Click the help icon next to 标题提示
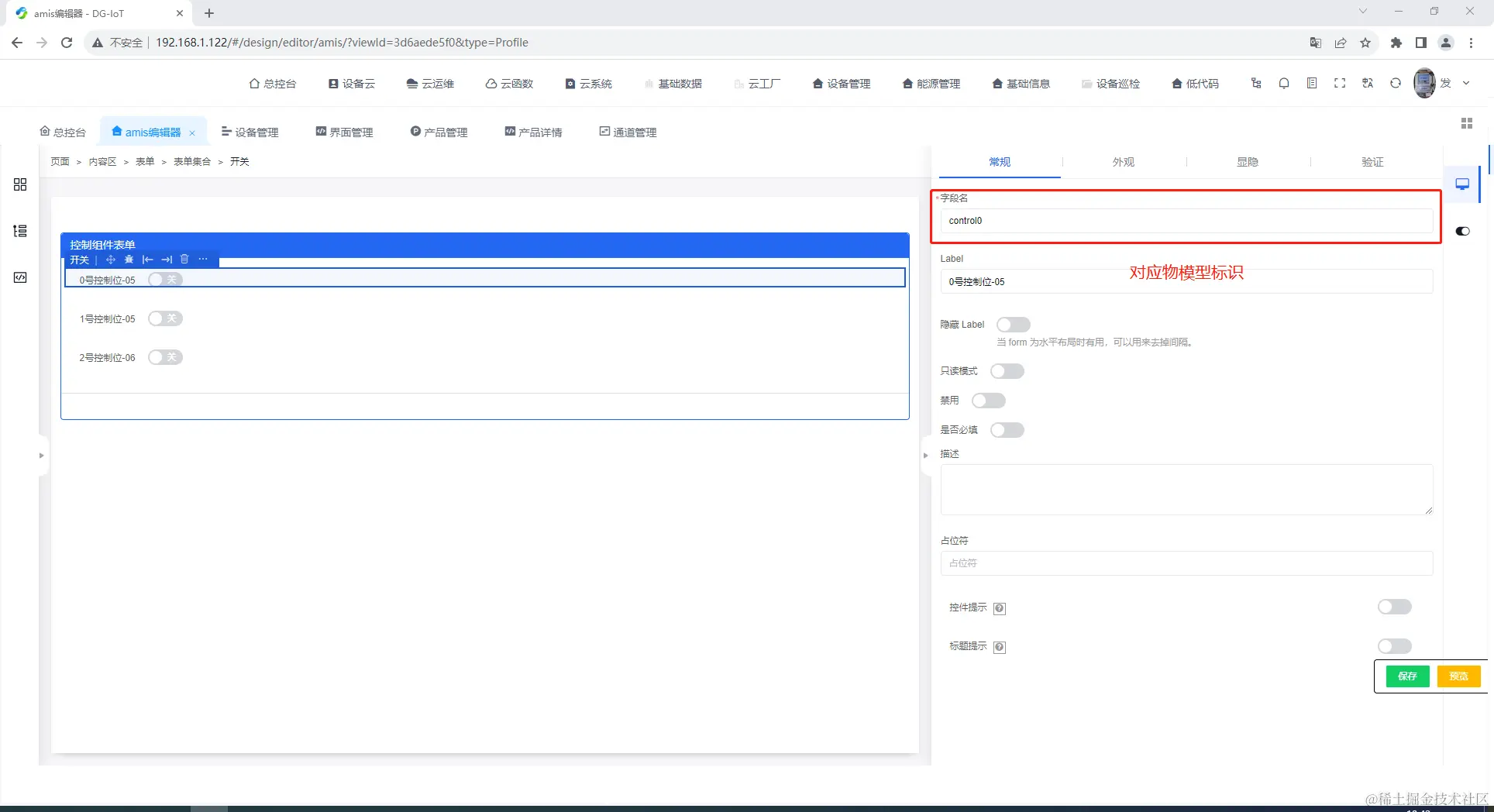 (x=1000, y=647)
